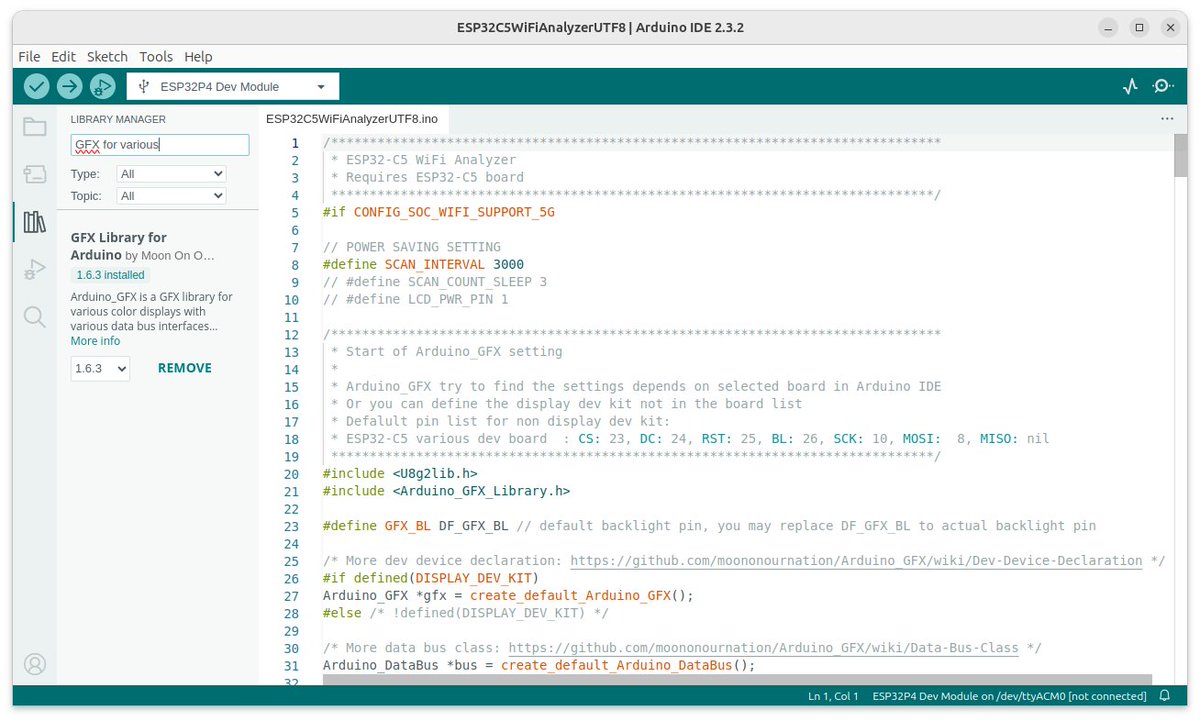This screenshot has height=721, width=1200.
Task: Open the More info link for Arduino_GFX
Action: [95, 341]
